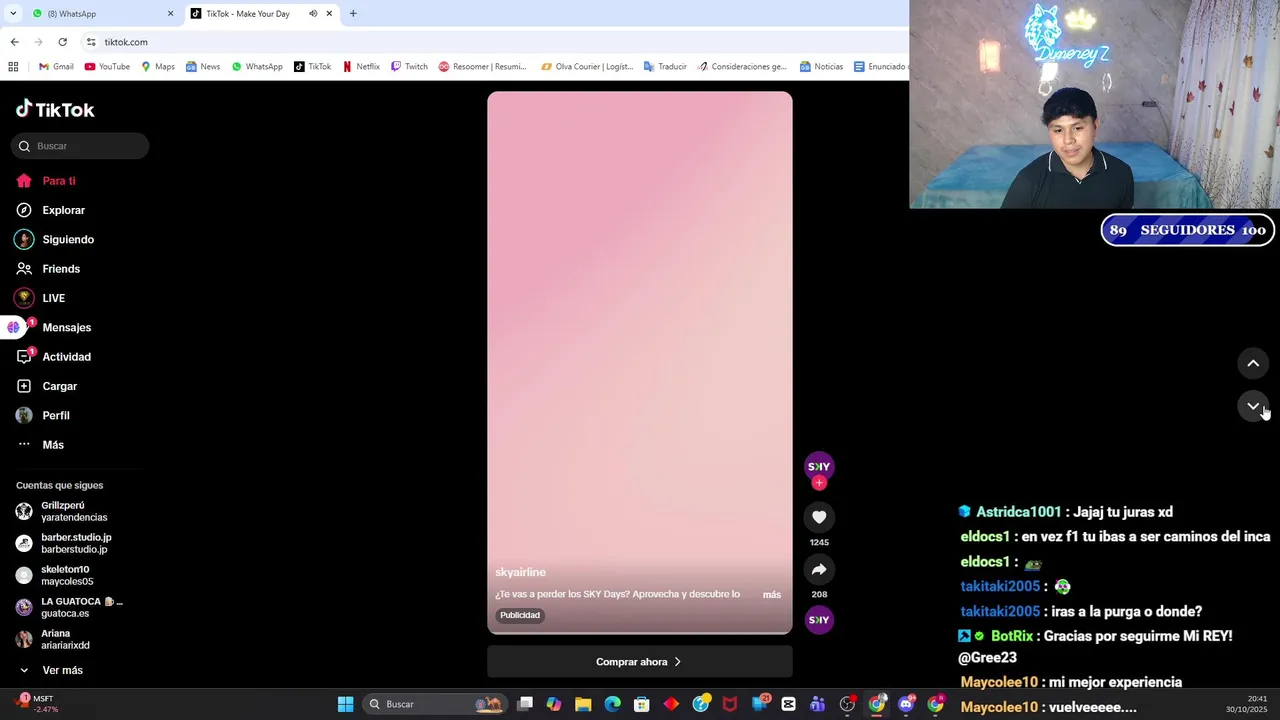Open the SKY sound disc icon

click(819, 620)
